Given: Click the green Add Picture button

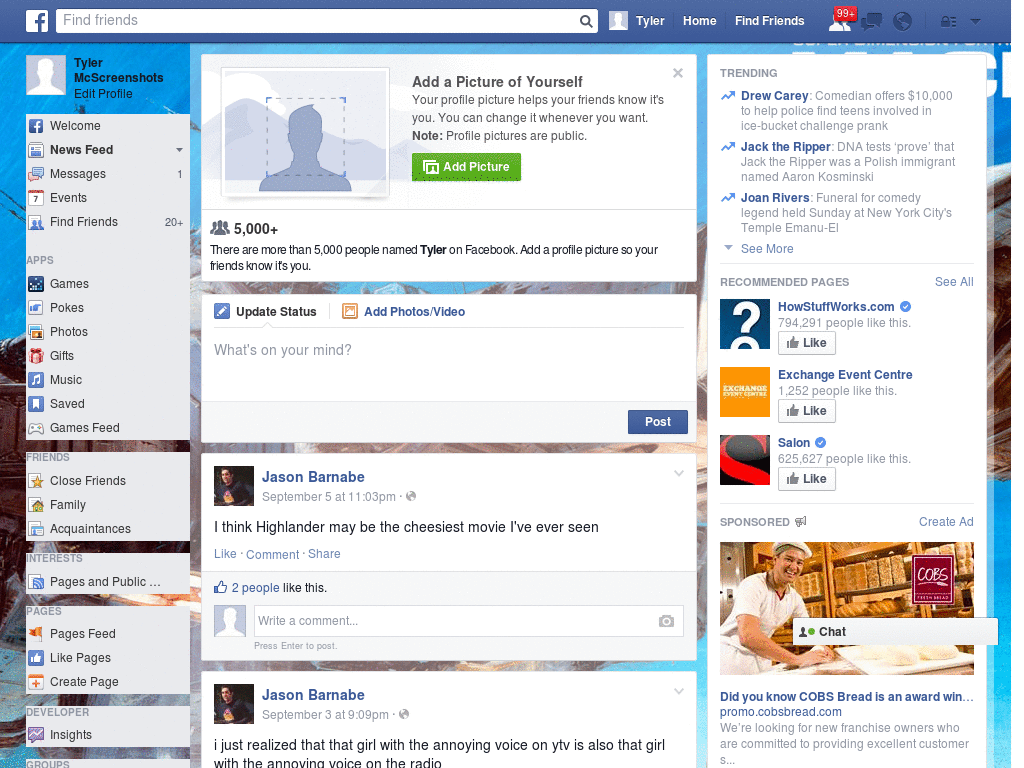Looking at the screenshot, I should click(466, 167).
